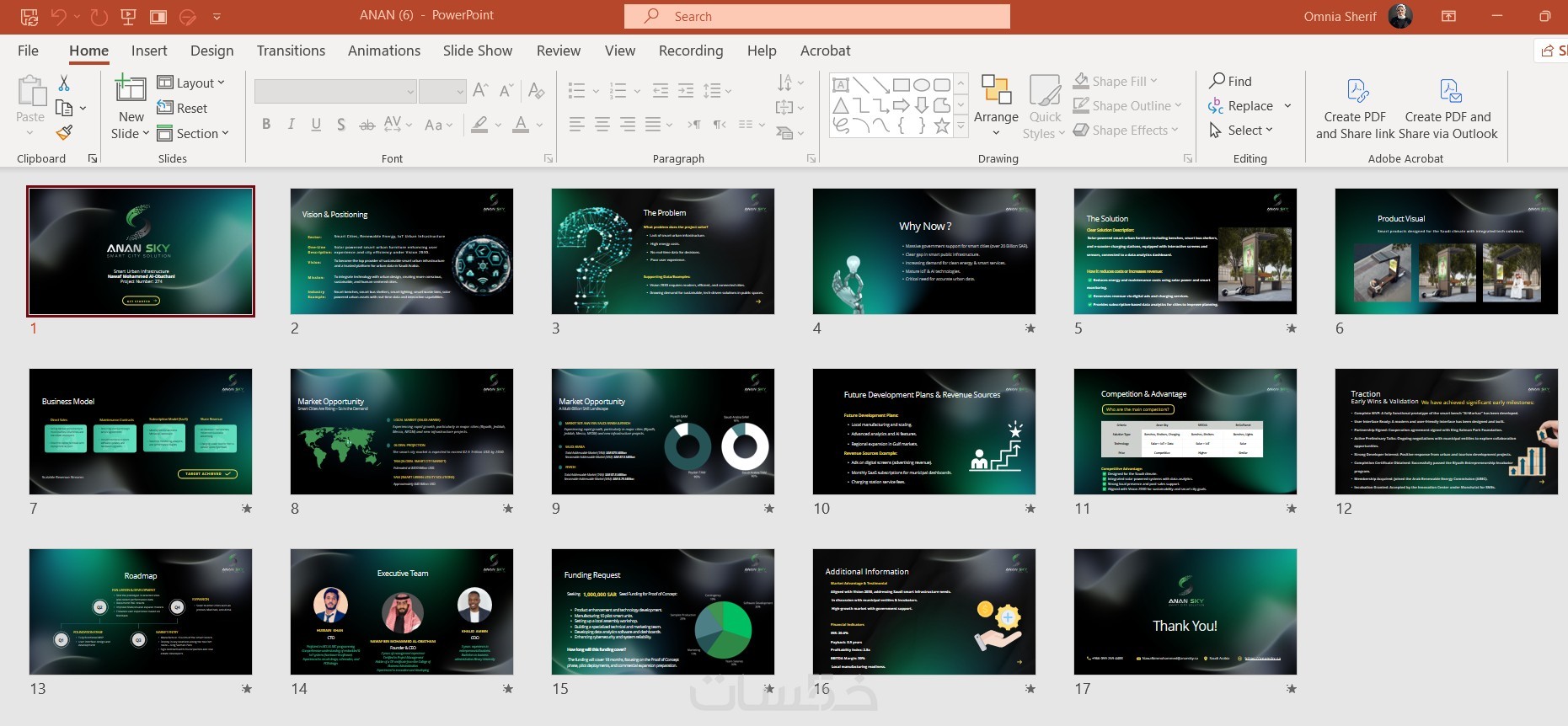The image size is (1568, 726).
Task: Switch to the Design tab
Action: tap(212, 51)
